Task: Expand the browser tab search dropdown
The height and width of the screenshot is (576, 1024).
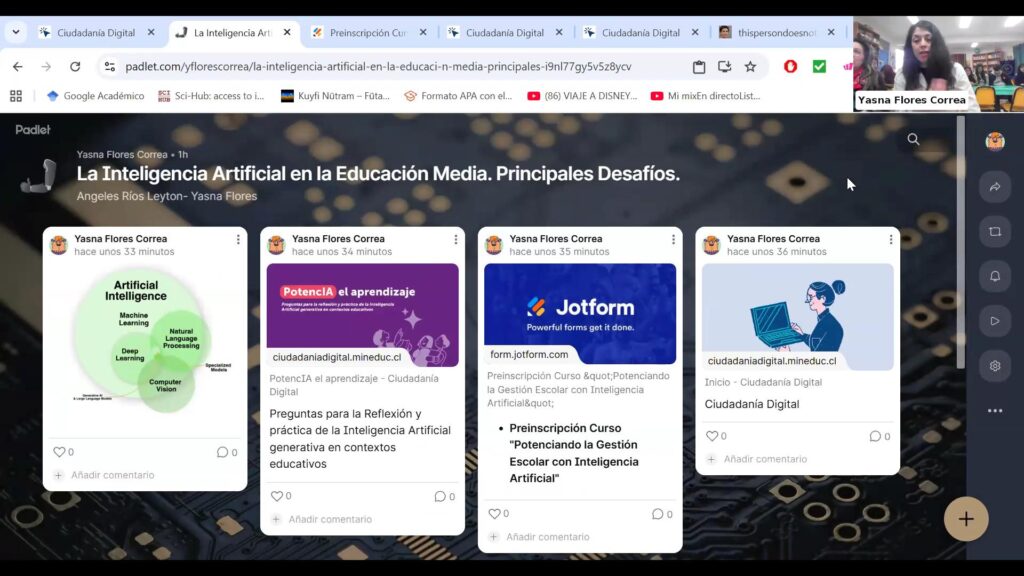Action: pos(16,32)
